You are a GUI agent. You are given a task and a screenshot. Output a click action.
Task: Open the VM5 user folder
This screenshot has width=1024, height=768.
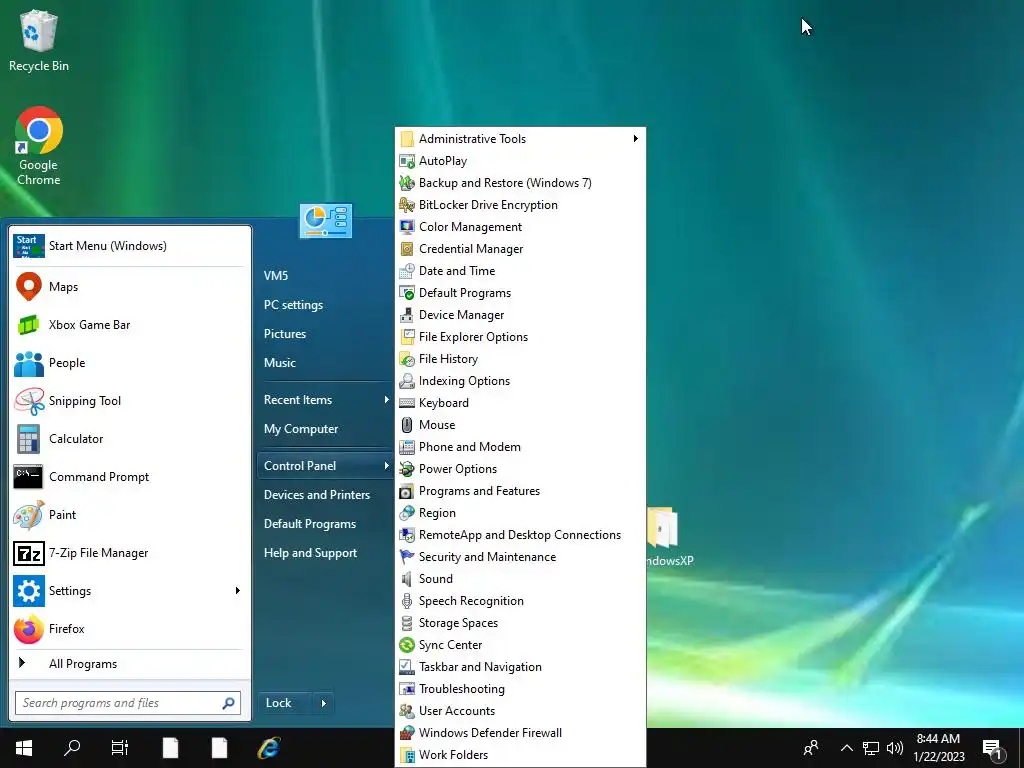pyautogui.click(x=325, y=276)
